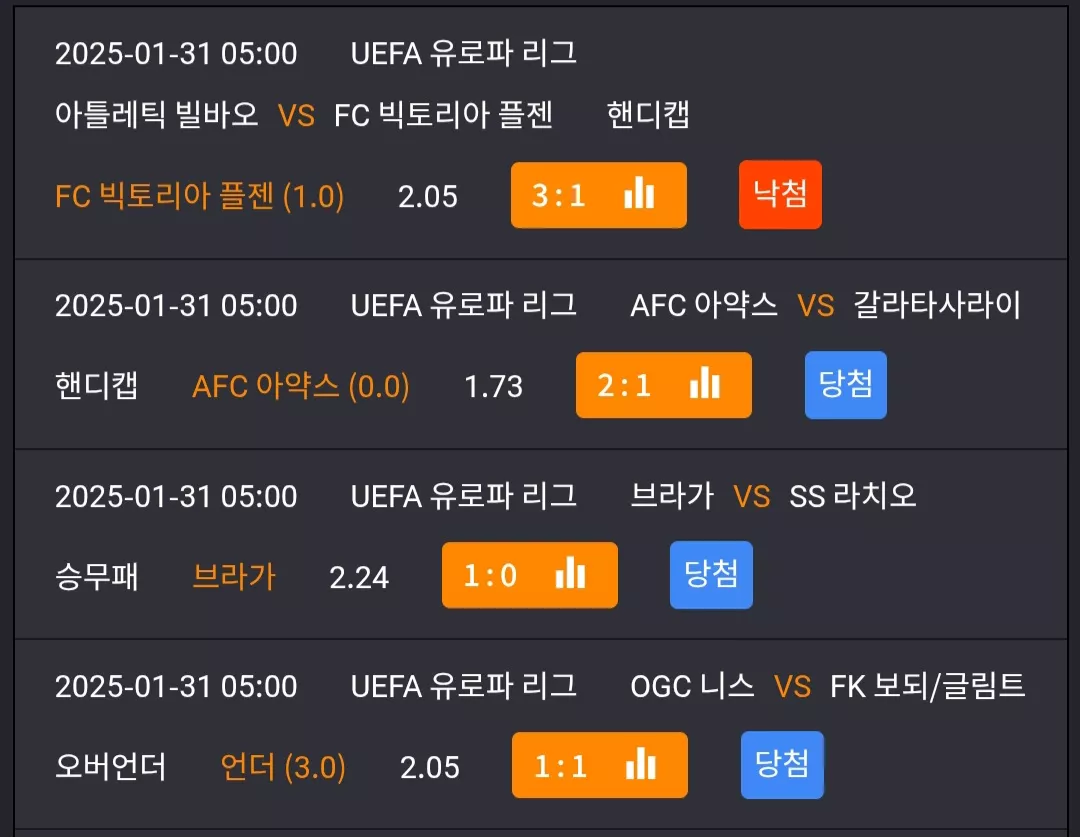
Task: Open 아틀레틱 빌바오 team name
Action: coord(156,114)
